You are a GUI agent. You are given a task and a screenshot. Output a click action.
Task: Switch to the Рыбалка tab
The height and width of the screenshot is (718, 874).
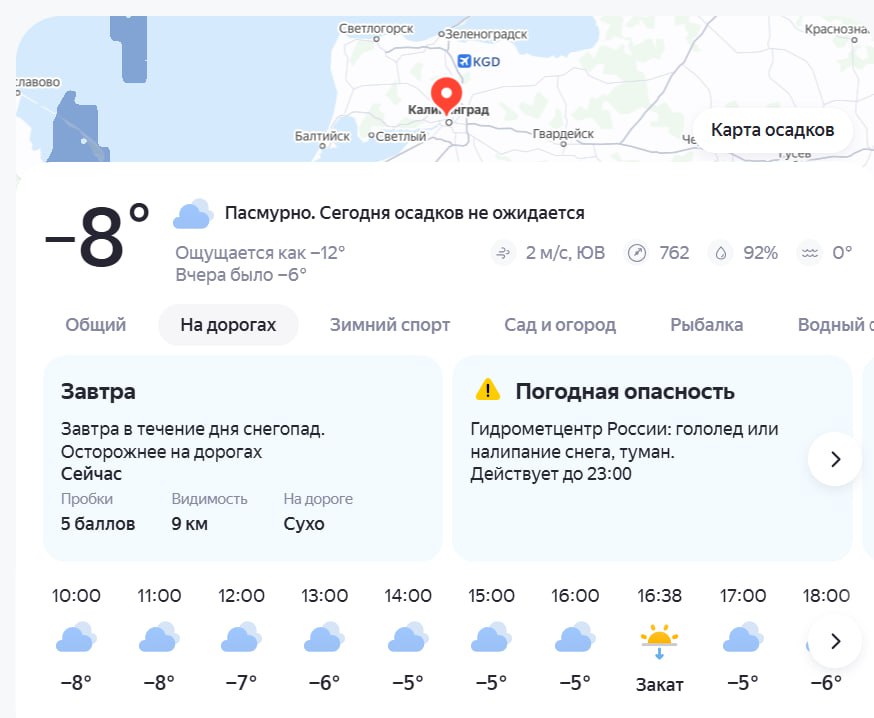707,324
